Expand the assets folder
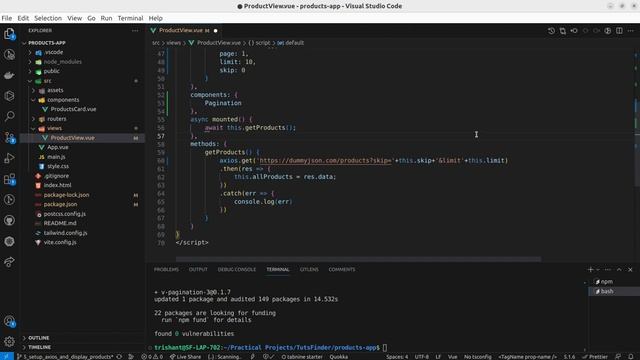The height and width of the screenshot is (360, 640). point(34,90)
